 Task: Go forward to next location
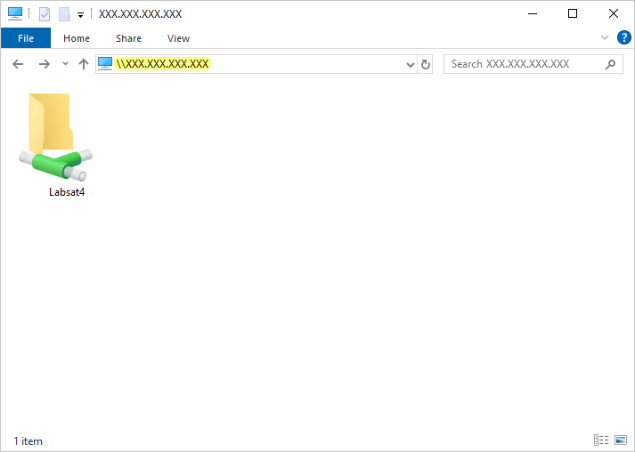tap(44, 64)
